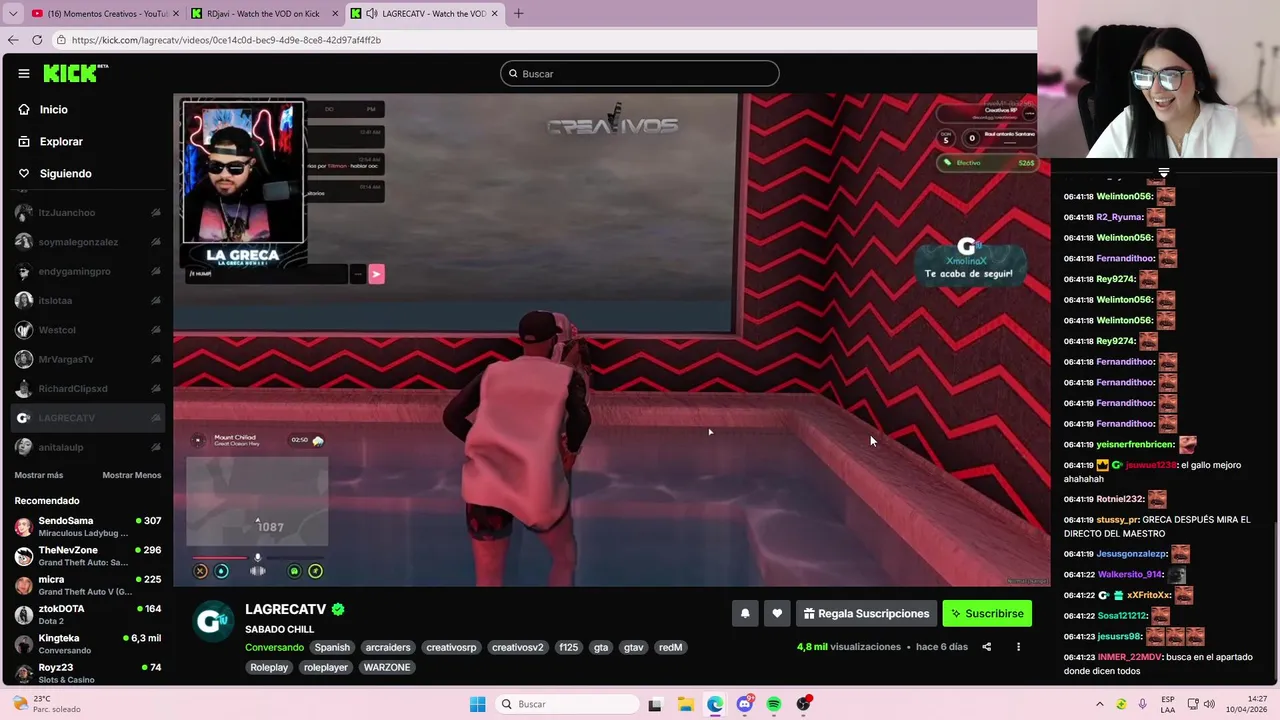Select the creativosrp tag
The width and height of the screenshot is (1280, 720).
click(451, 647)
